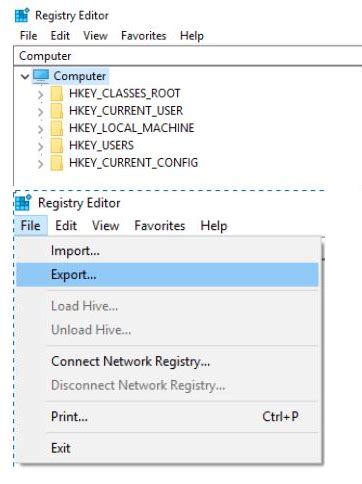Open Favorites menu in lower Registry Editor
The height and width of the screenshot is (484, 362).
tap(160, 226)
